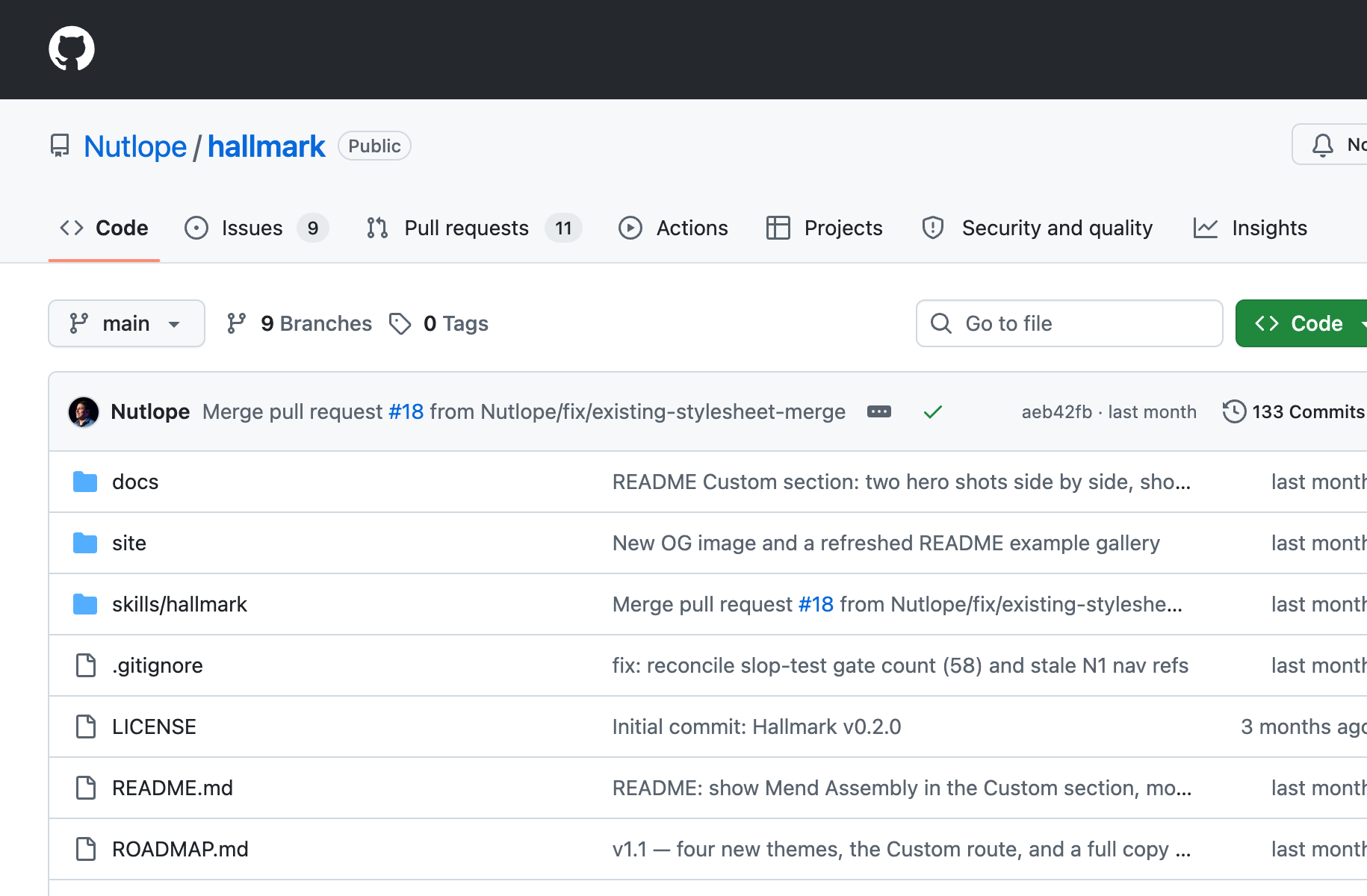Open the GitHub home logo
This screenshot has height=896, width=1367.
(72, 49)
